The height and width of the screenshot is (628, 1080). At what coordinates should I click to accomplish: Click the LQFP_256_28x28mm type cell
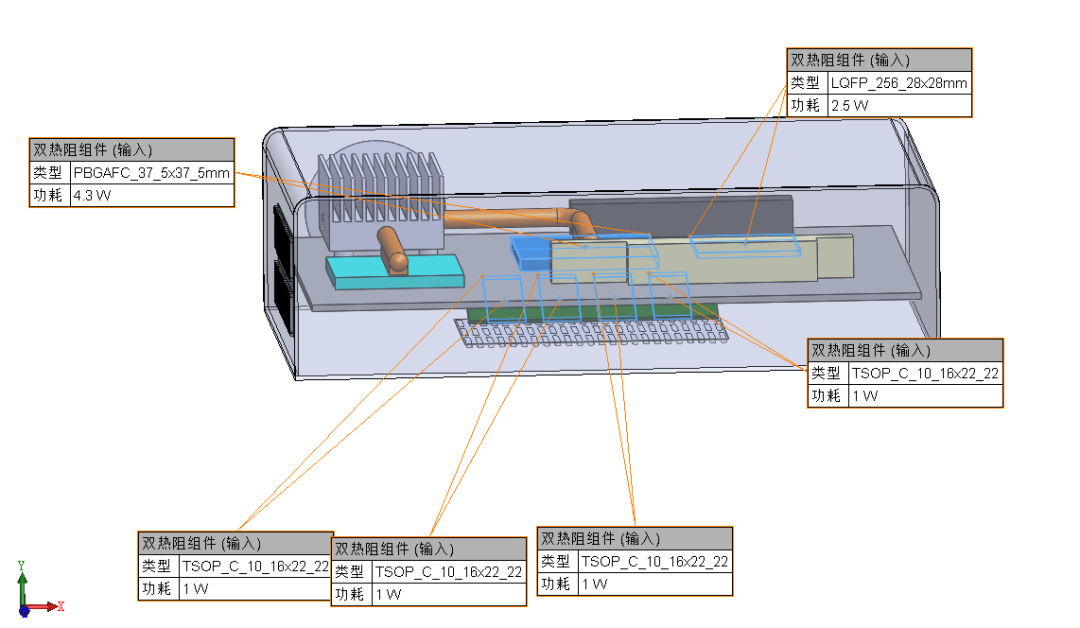[x=898, y=84]
